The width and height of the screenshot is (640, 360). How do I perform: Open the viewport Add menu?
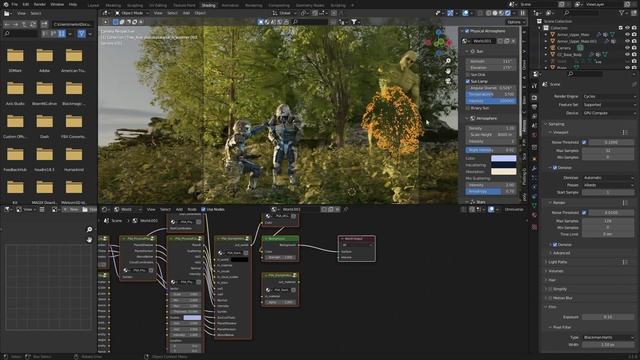(186, 13)
